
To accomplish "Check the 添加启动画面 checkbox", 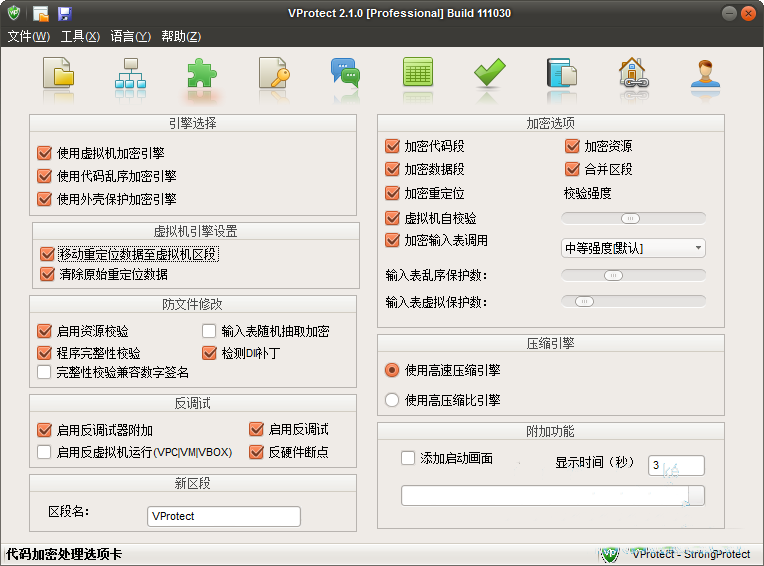I will (x=408, y=458).
